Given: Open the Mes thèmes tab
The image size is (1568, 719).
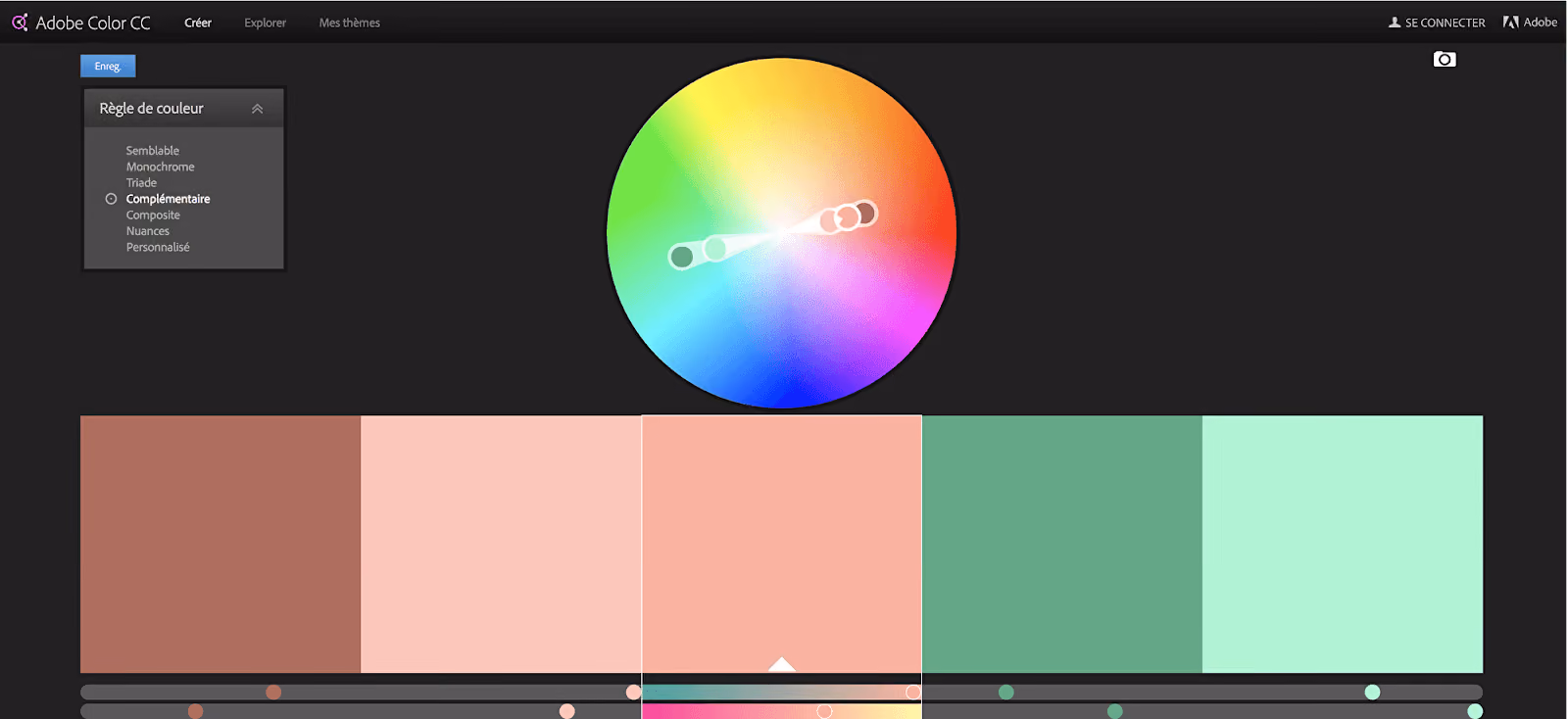Looking at the screenshot, I should coord(349,23).
